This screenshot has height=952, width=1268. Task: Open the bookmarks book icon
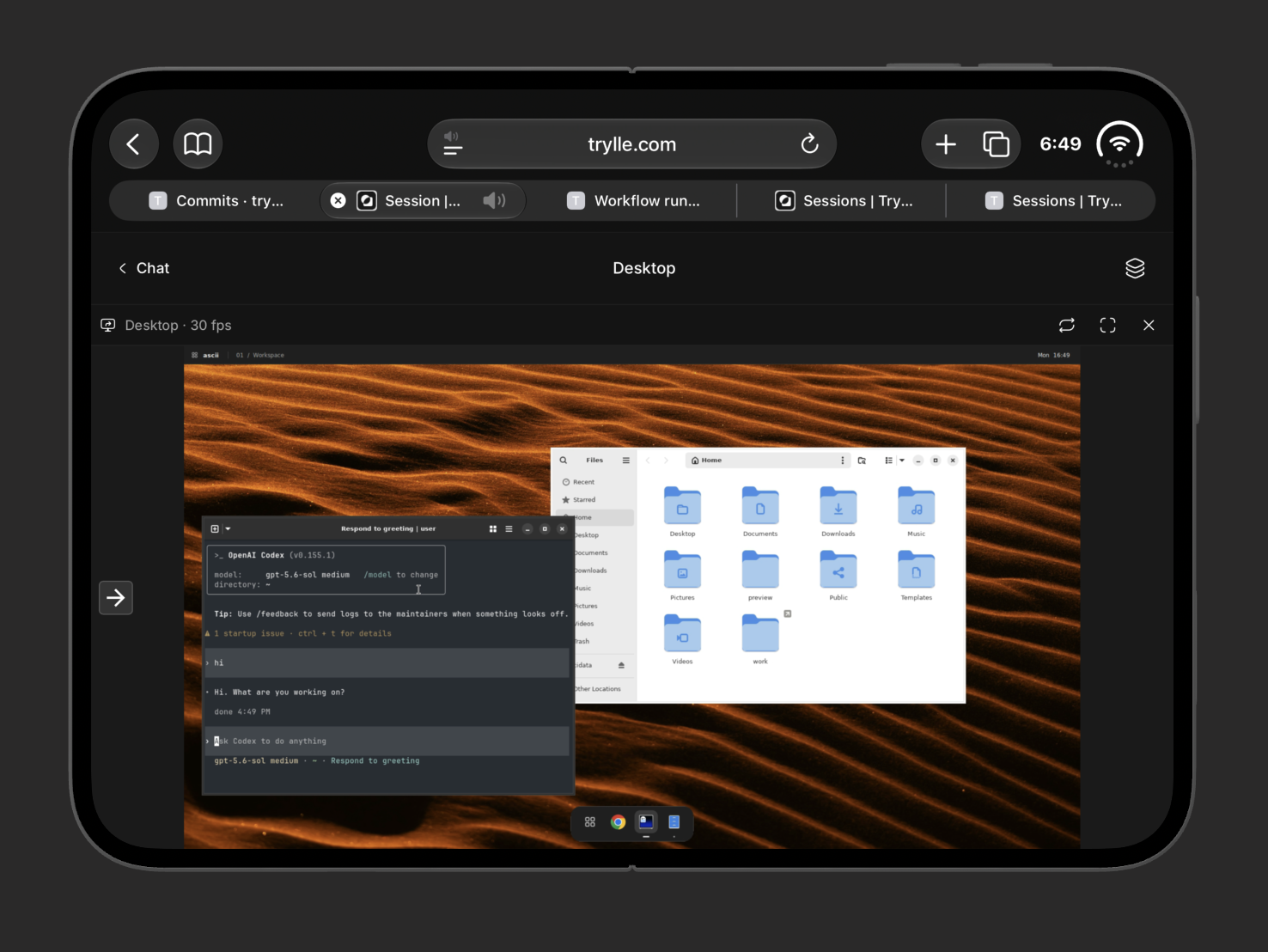(198, 143)
